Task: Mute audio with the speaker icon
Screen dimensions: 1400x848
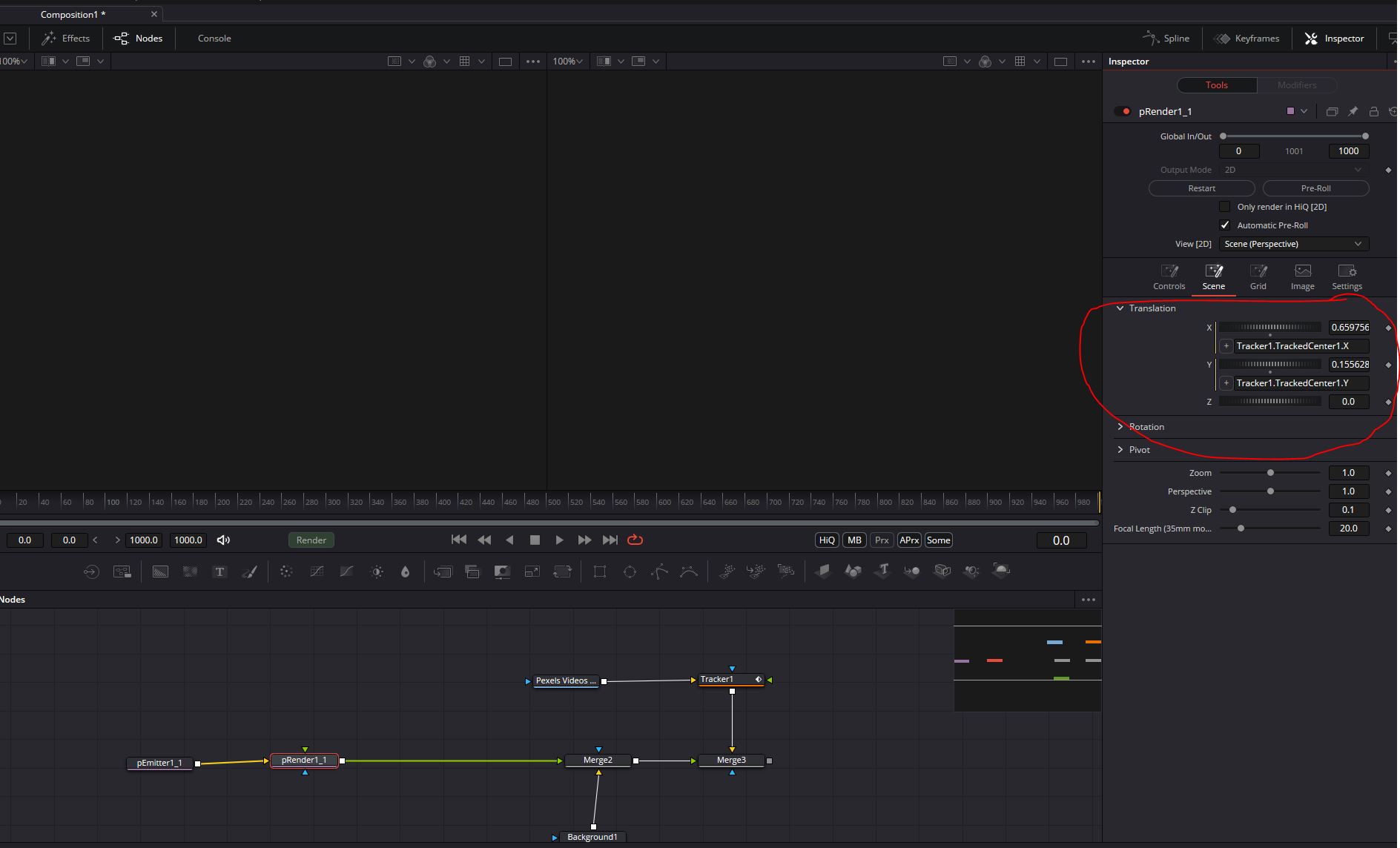Action: pyautogui.click(x=223, y=540)
